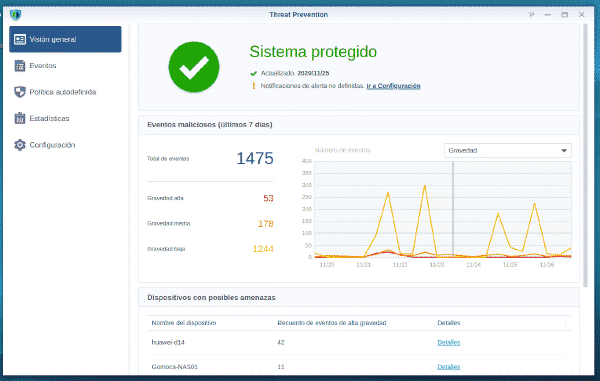Screen dimensions: 600x381
Task: Minimize the Threat Prevention window
Action: 548,15
